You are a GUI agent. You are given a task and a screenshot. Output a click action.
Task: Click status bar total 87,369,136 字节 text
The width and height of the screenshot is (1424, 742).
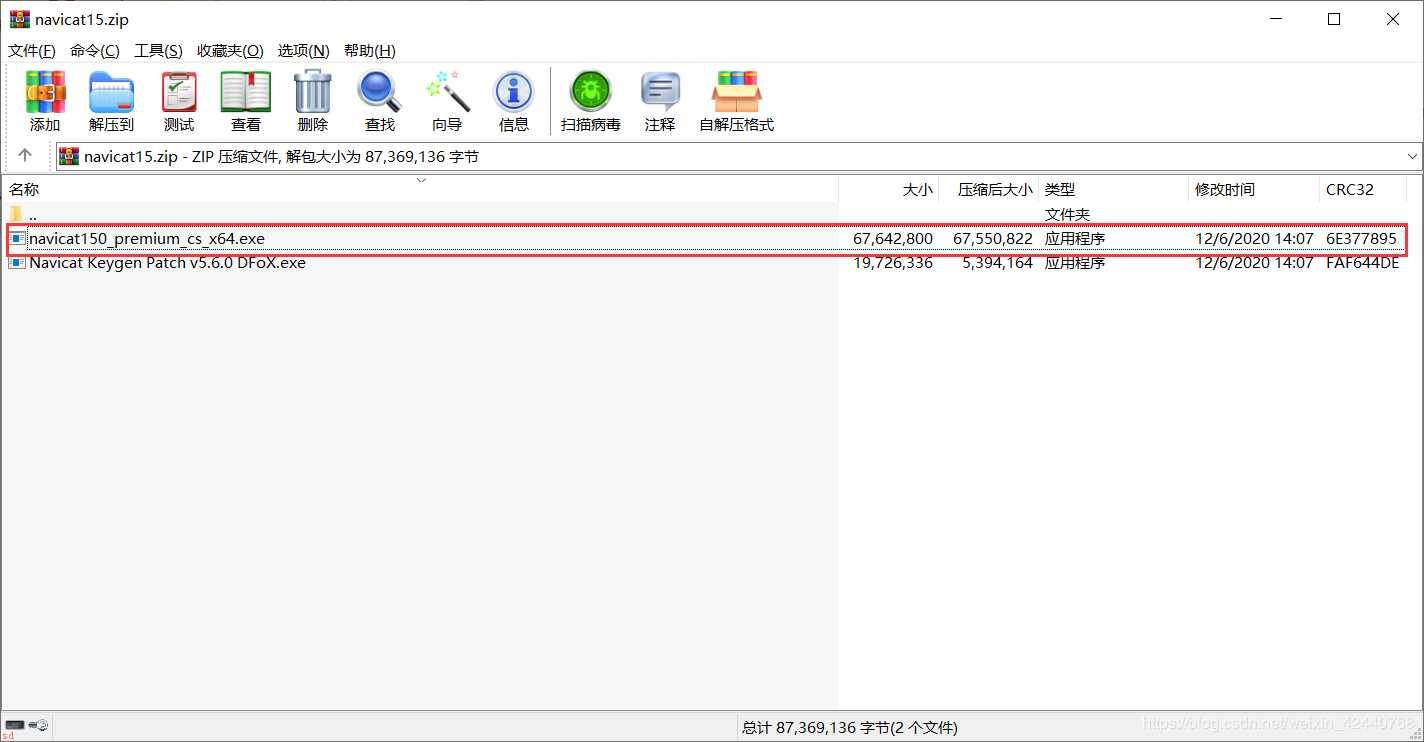tap(849, 727)
